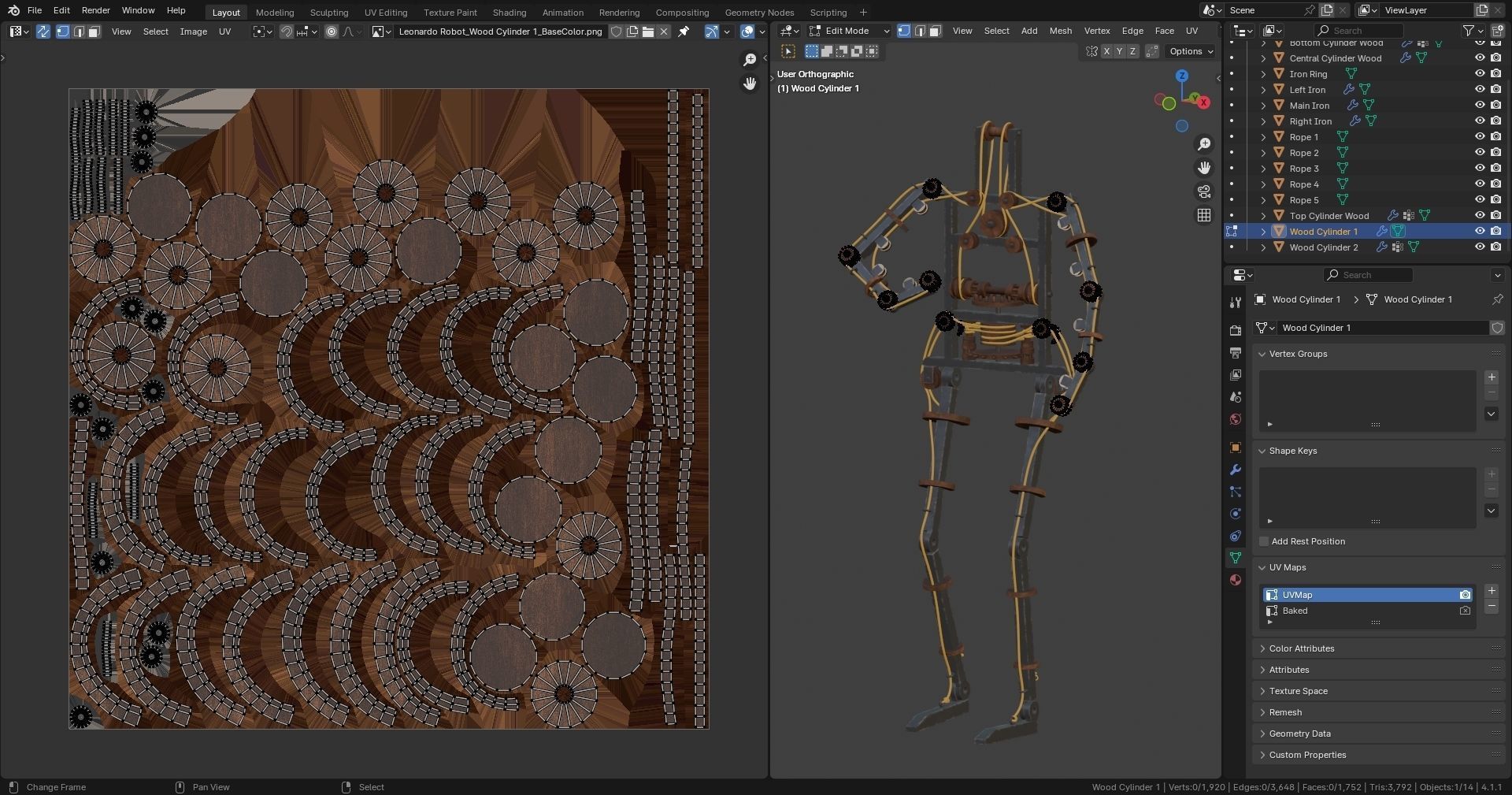Click pan hand icon in UV editor
Image resolution: width=1512 pixels, height=795 pixels.
[750, 84]
